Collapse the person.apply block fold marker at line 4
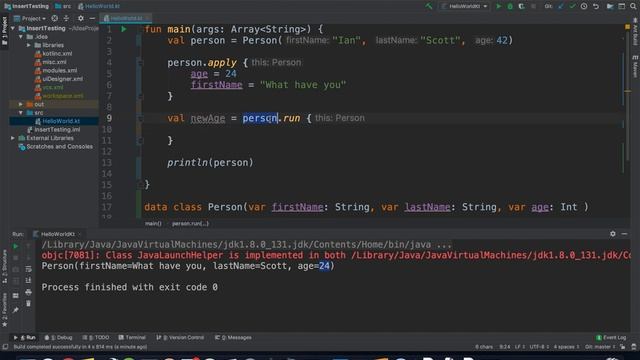The image size is (640, 360). (x=140, y=63)
